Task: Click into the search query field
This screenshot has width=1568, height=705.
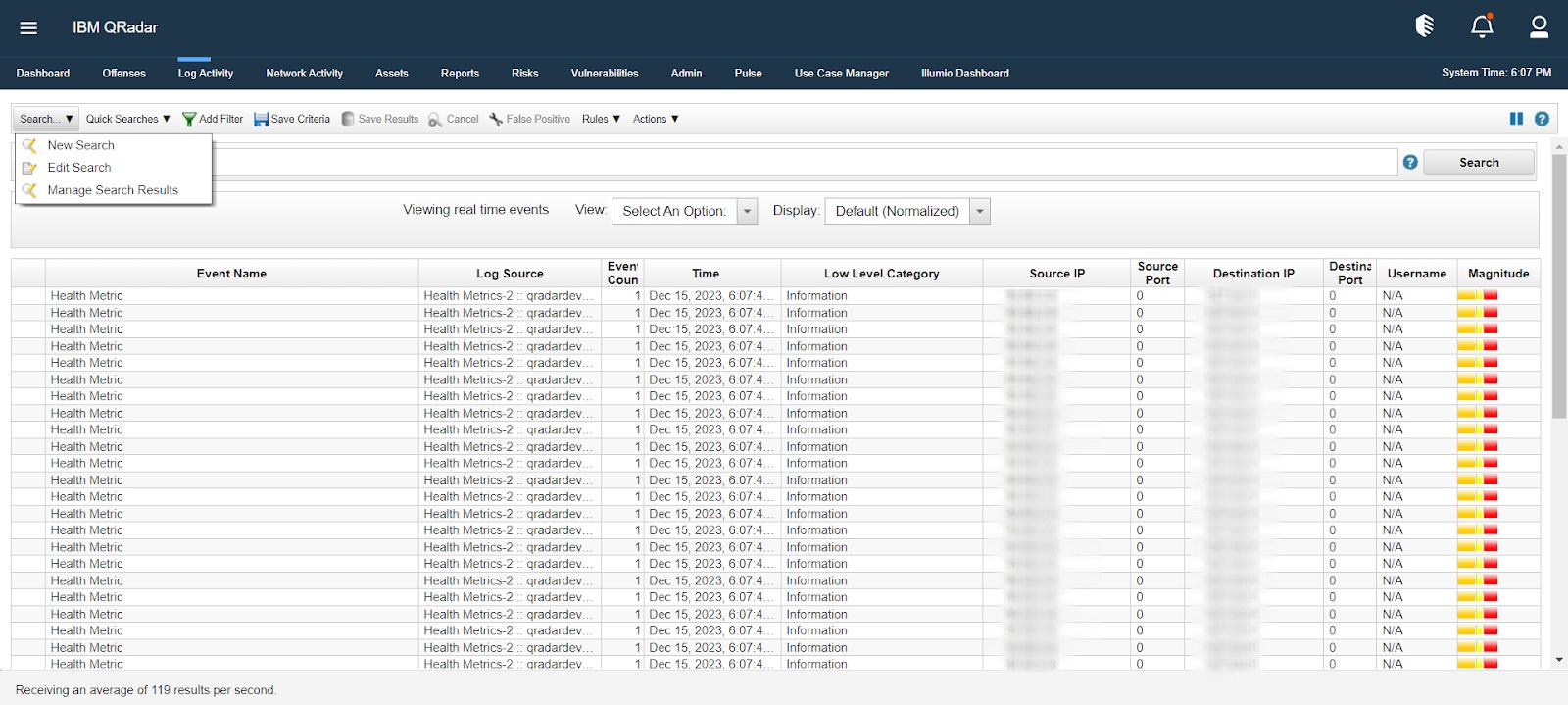Action: click(804, 162)
